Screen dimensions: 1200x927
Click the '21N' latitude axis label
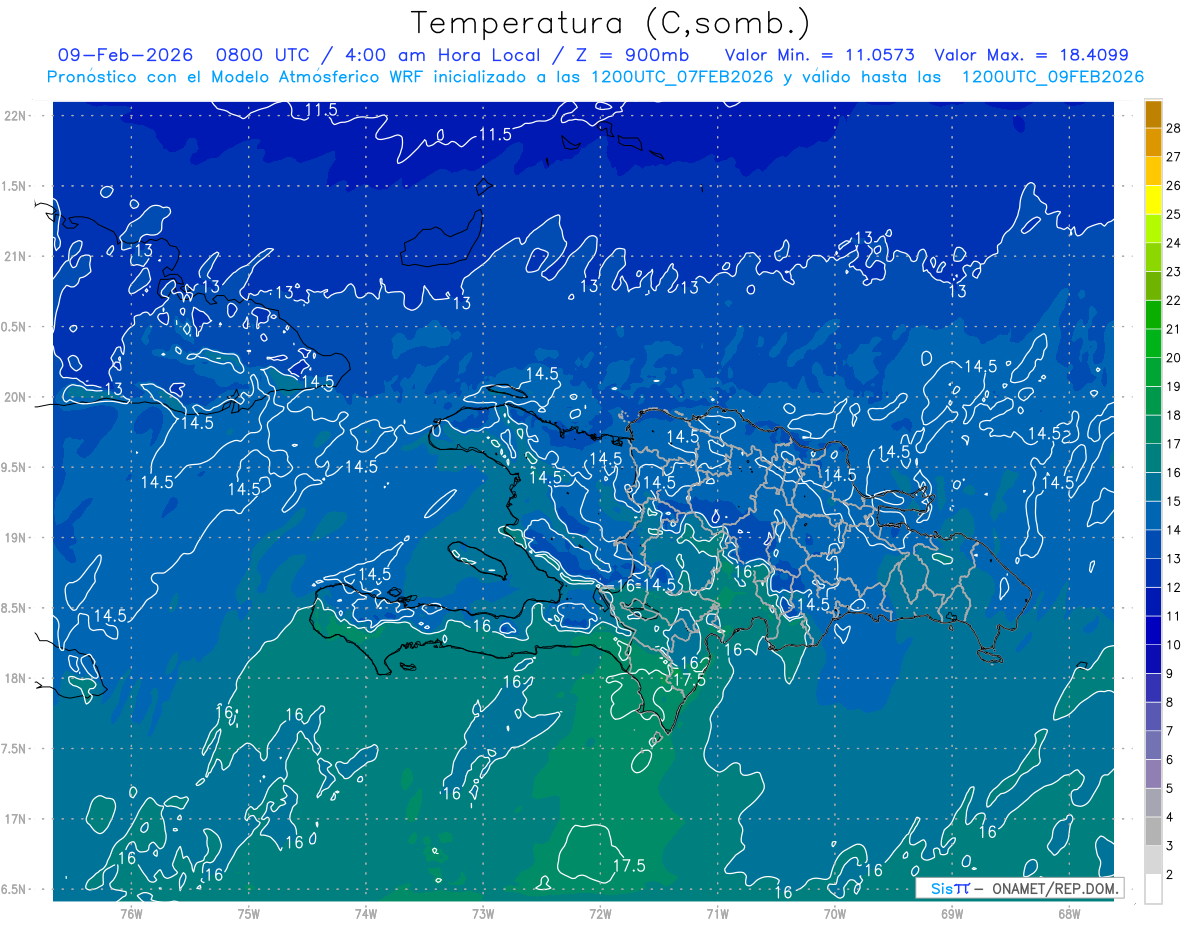(15, 256)
